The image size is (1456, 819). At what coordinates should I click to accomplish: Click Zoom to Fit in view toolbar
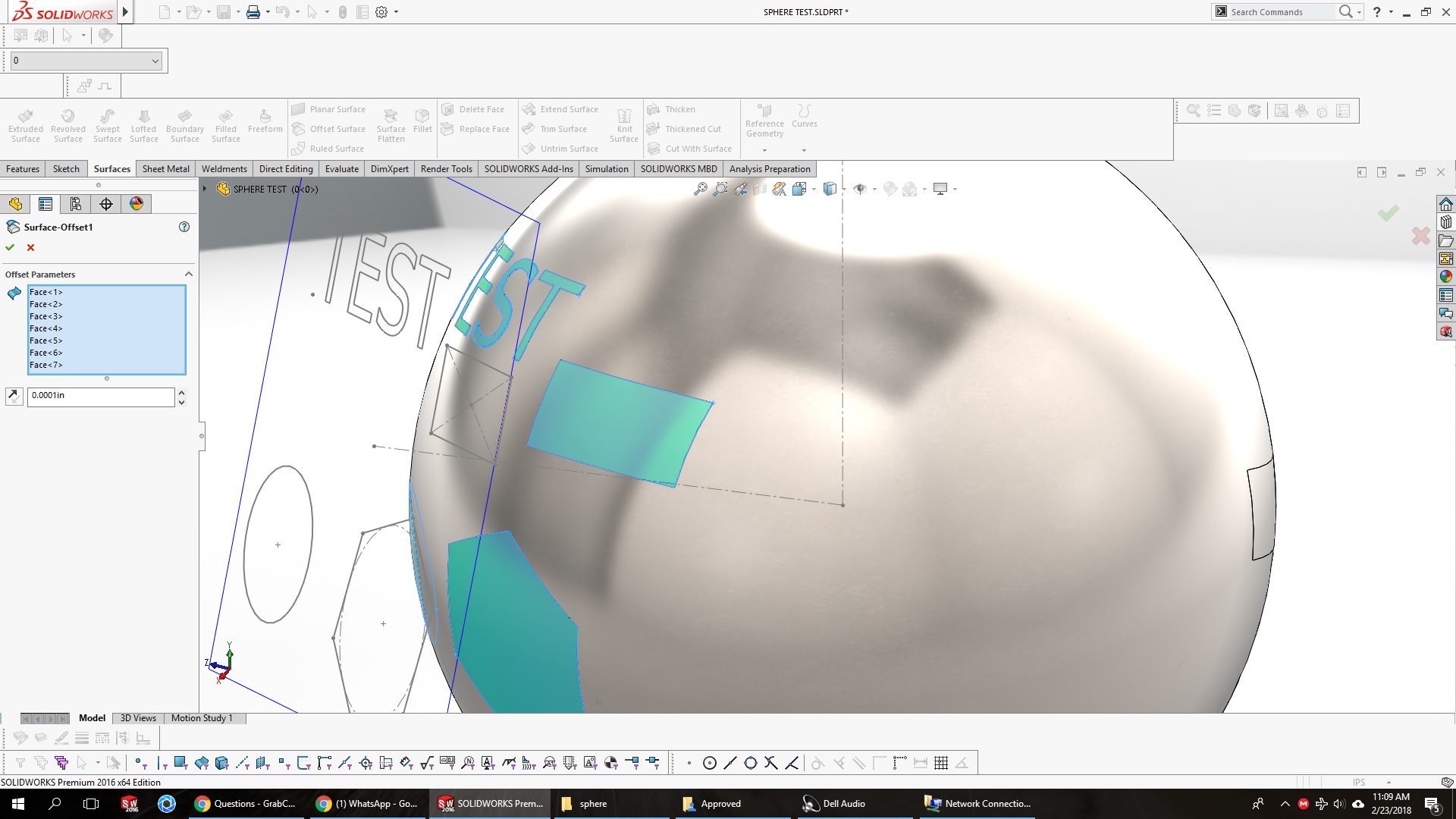700,189
